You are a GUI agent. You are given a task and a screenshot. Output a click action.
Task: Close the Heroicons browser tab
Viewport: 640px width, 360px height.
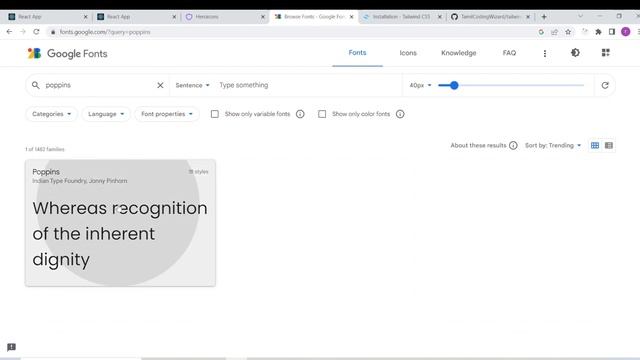click(263, 17)
